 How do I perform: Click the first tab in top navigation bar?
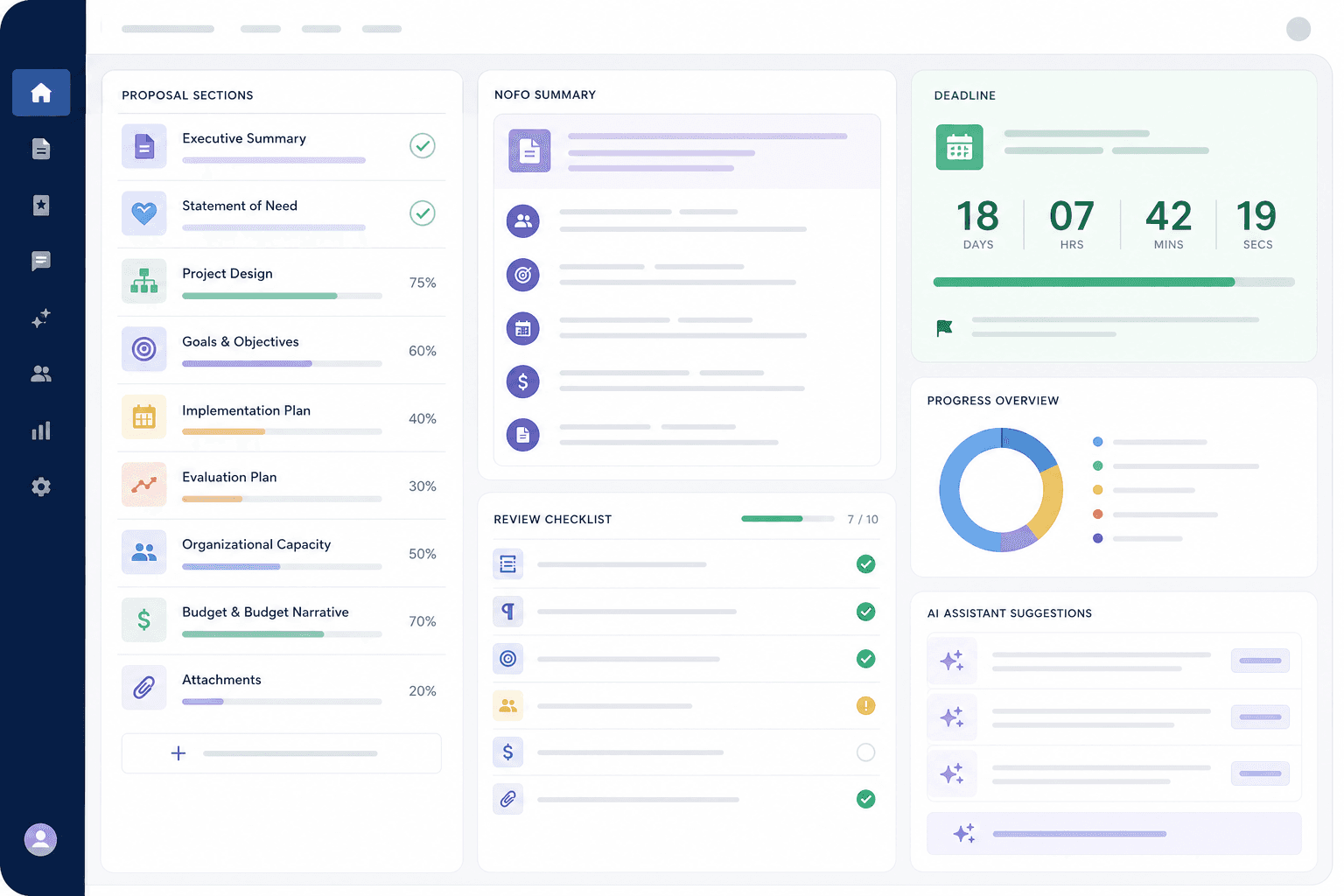168,29
